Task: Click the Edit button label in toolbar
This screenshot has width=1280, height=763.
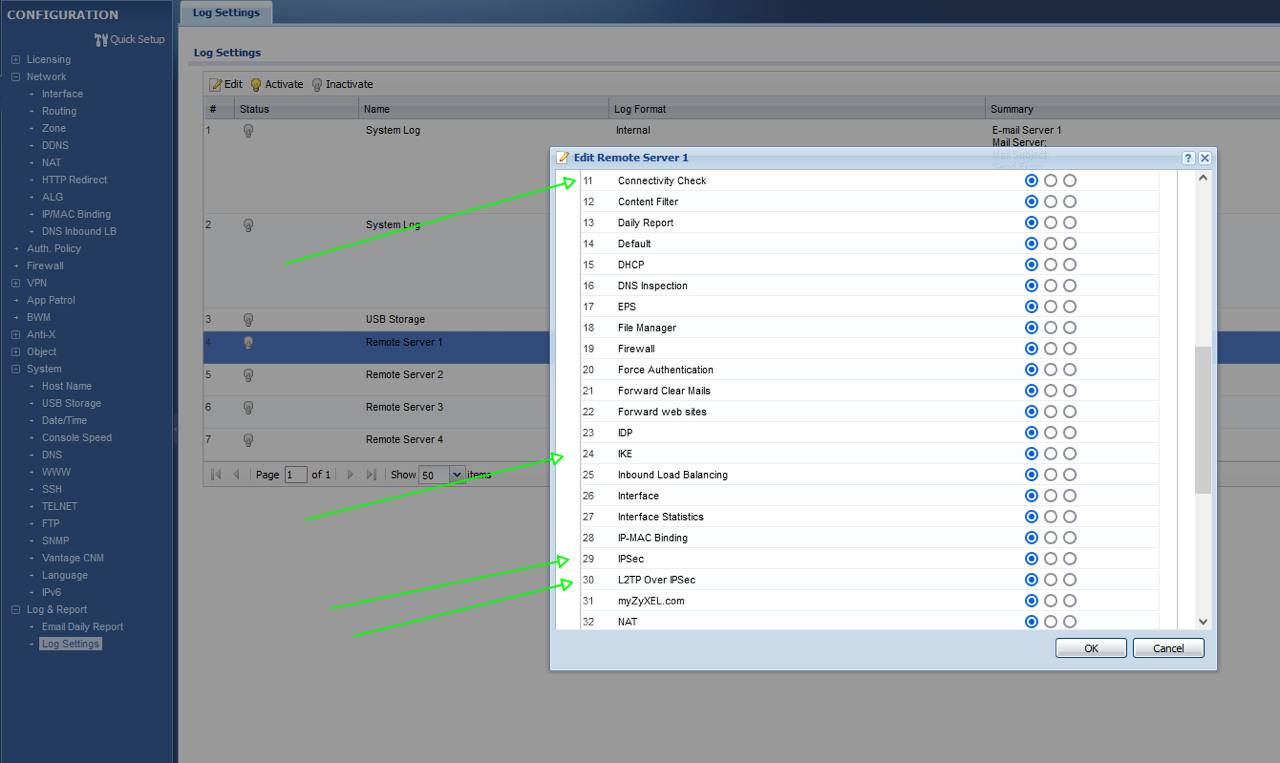Action: 233,84
